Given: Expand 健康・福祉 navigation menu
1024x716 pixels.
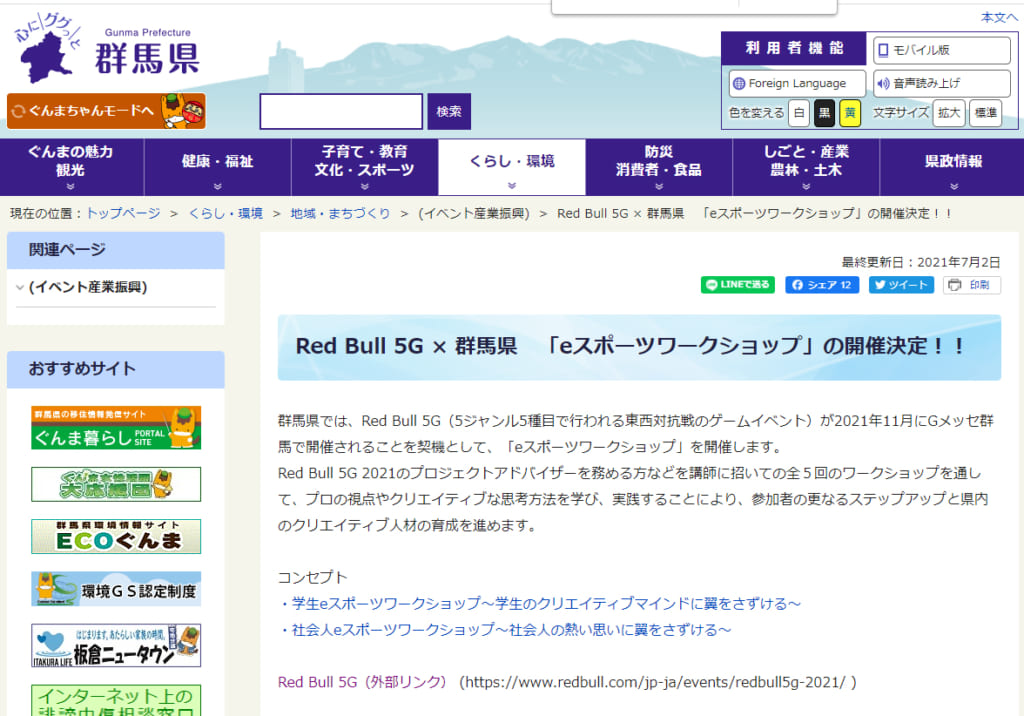Looking at the screenshot, I should tap(217, 167).
